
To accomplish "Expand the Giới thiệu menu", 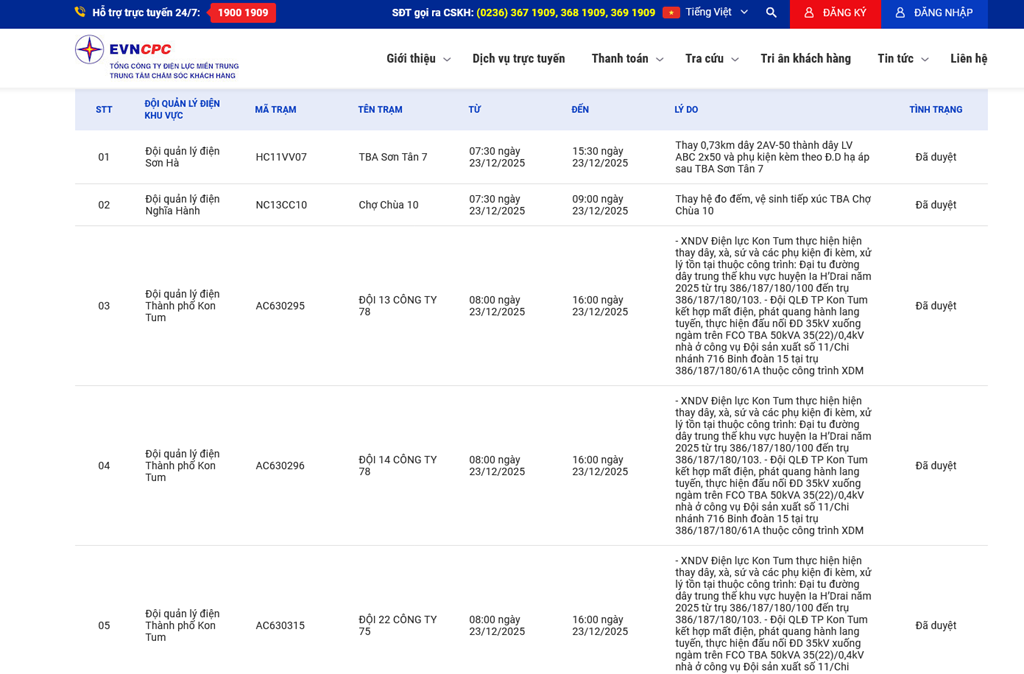I will point(418,59).
